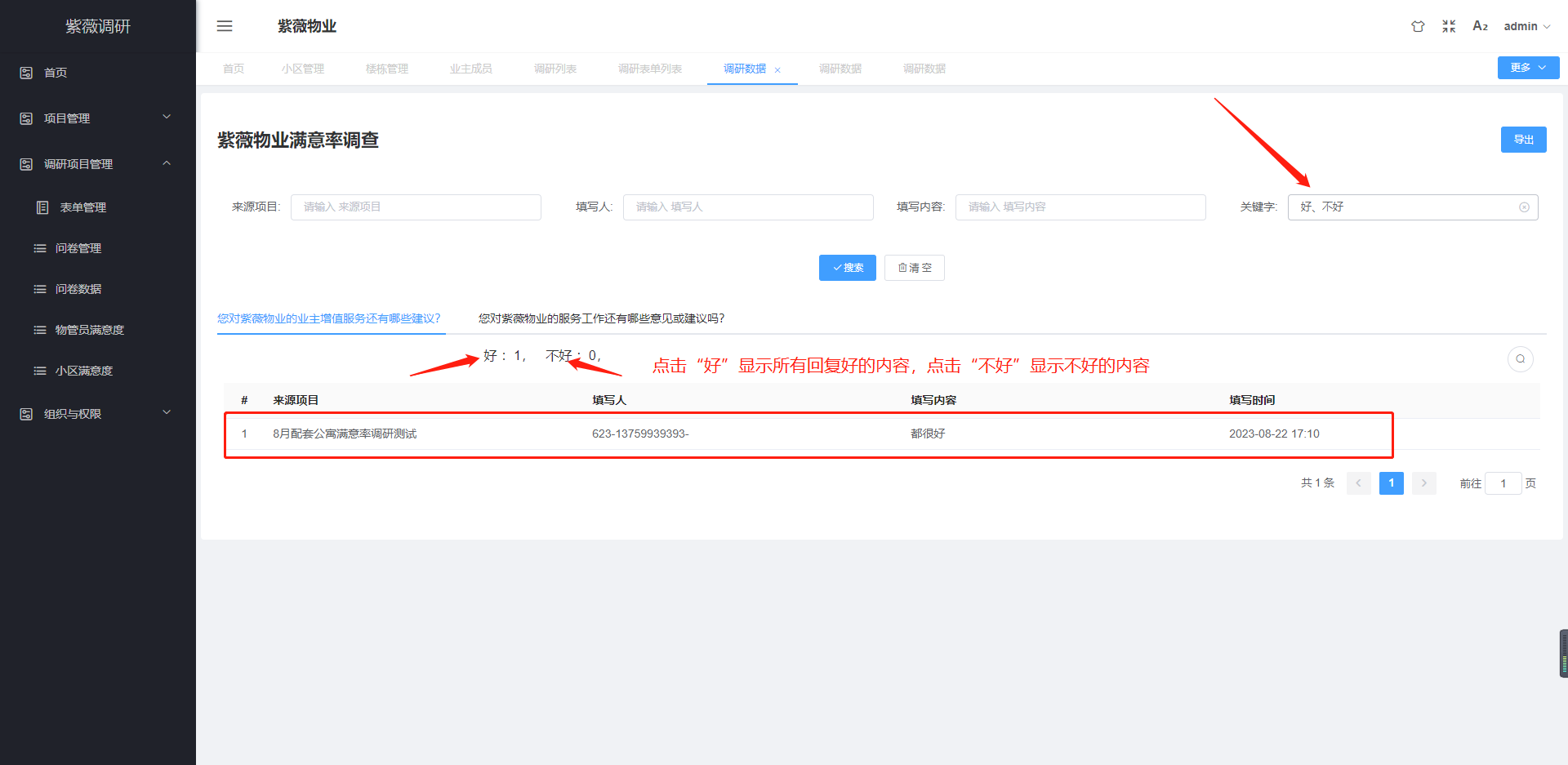The width and height of the screenshot is (1568, 765).
Task: Click the go-to page number input
Action: pos(1503,483)
